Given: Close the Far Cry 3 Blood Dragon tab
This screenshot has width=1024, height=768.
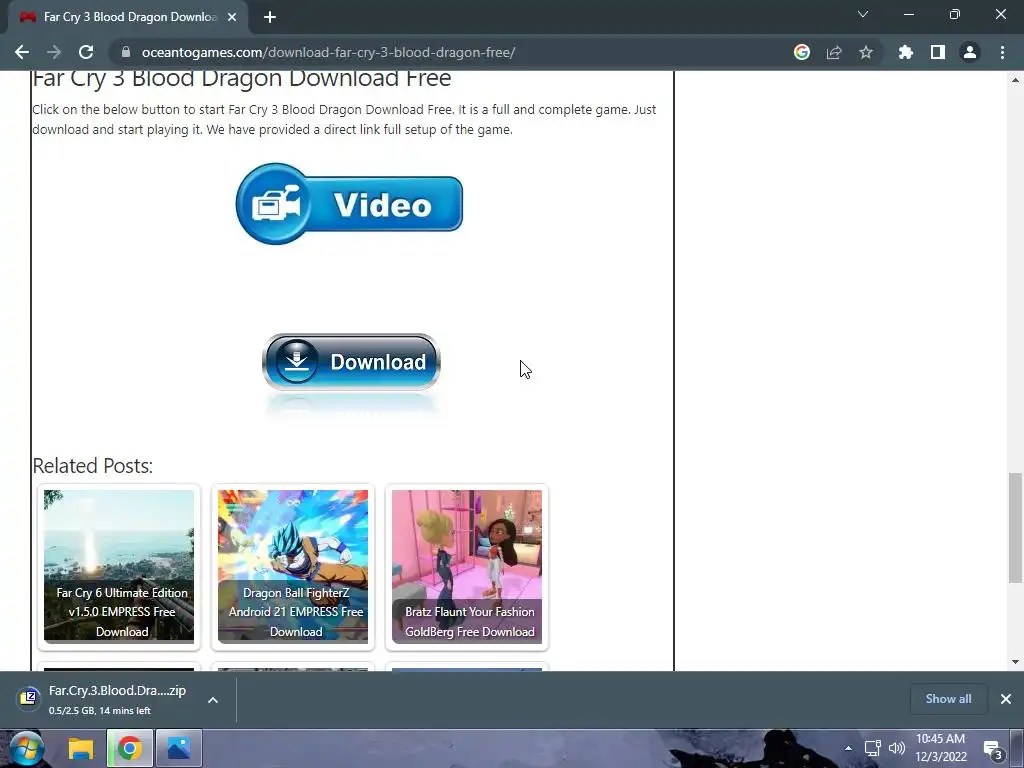Looking at the screenshot, I should pyautogui.click(x=232, y=17).
